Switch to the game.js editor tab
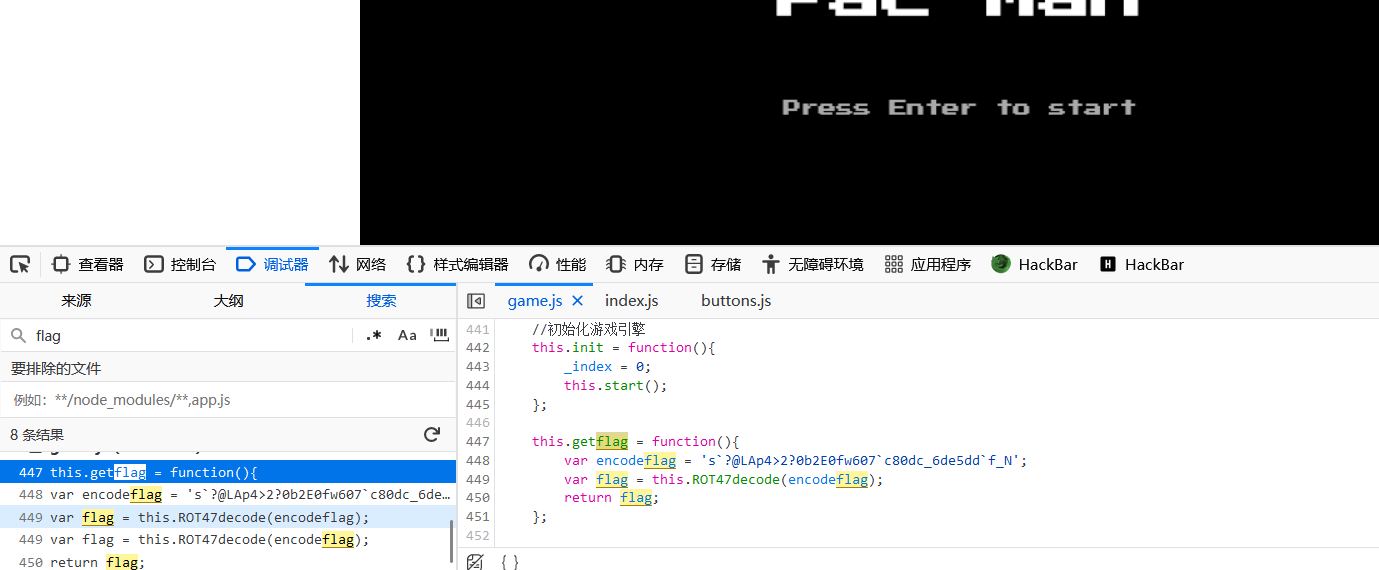 pyautogui.click(x=534, y=301)
